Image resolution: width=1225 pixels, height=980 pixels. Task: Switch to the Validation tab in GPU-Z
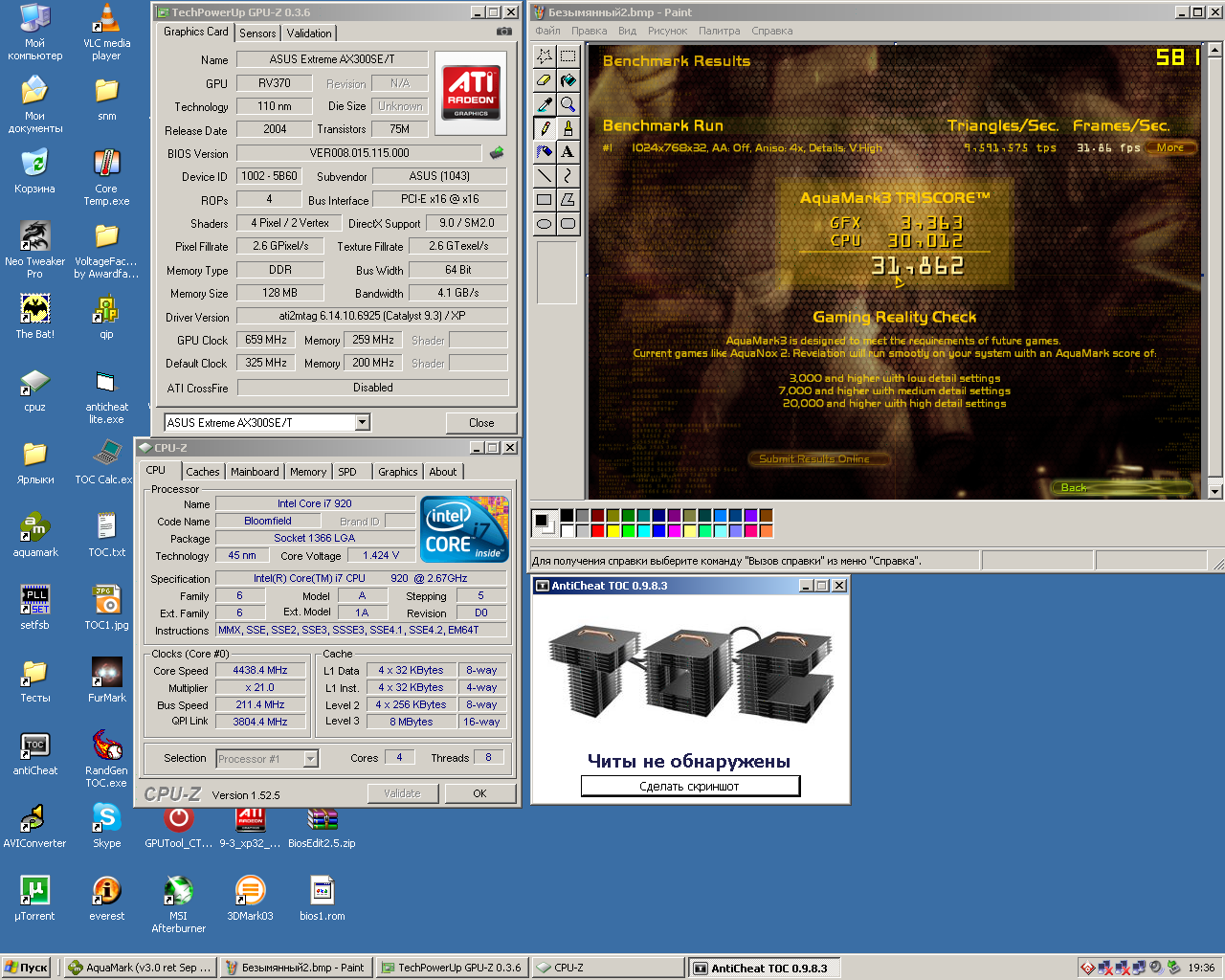309,33
